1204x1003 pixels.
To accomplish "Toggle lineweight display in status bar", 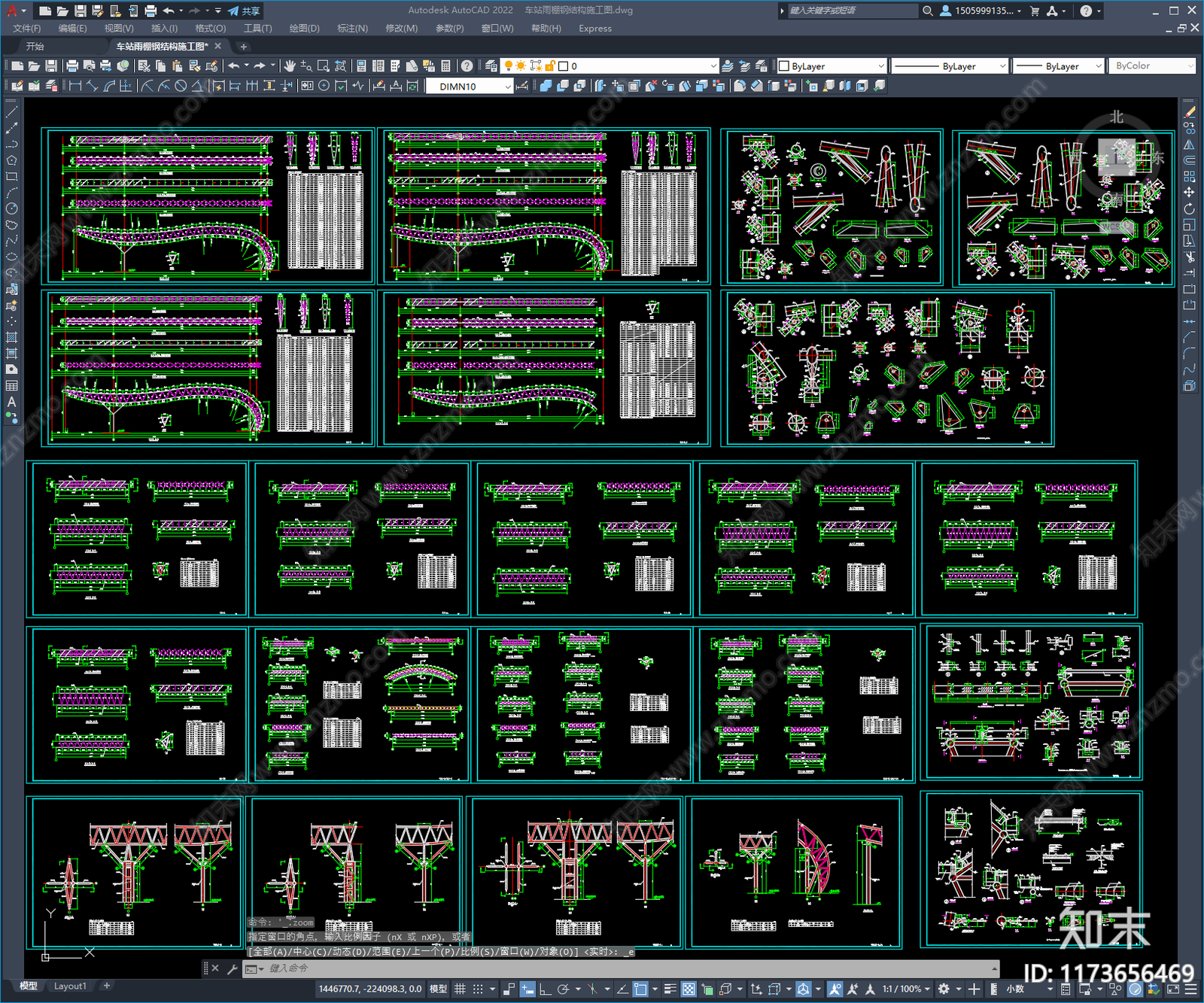I will click(x=670, y=989).
